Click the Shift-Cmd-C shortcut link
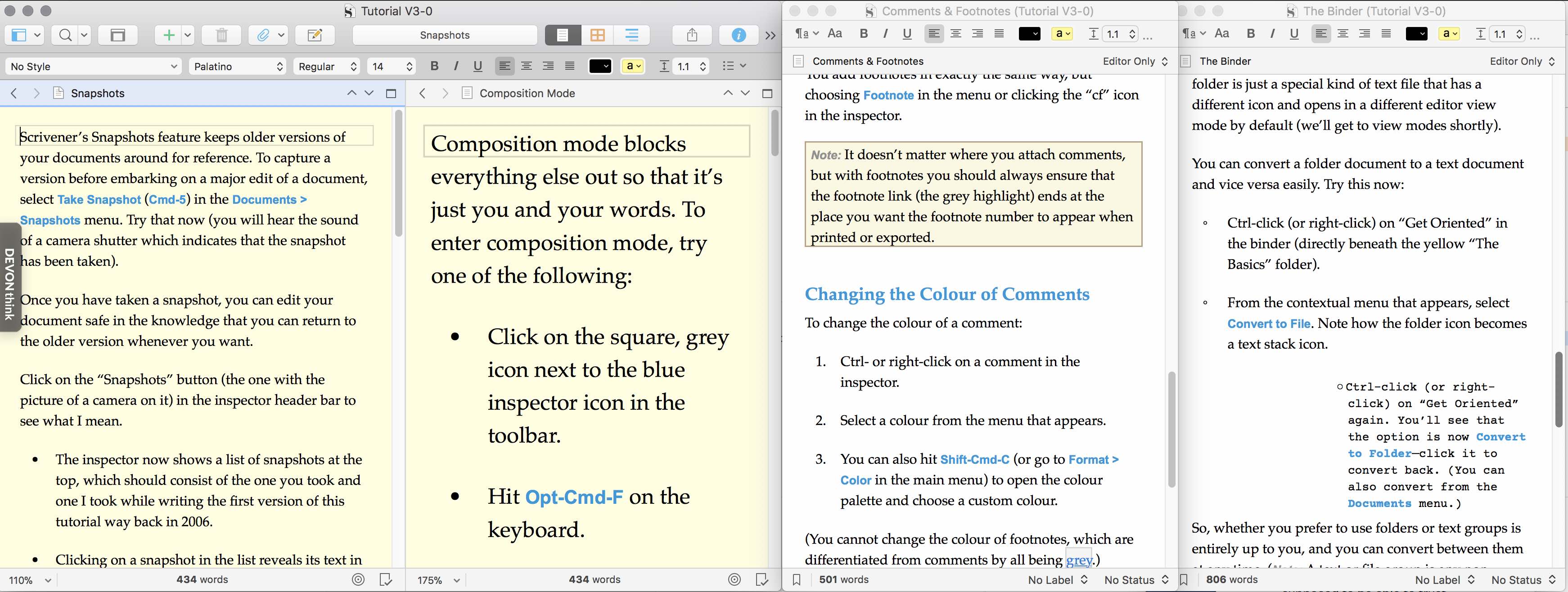 click(974, 459)
